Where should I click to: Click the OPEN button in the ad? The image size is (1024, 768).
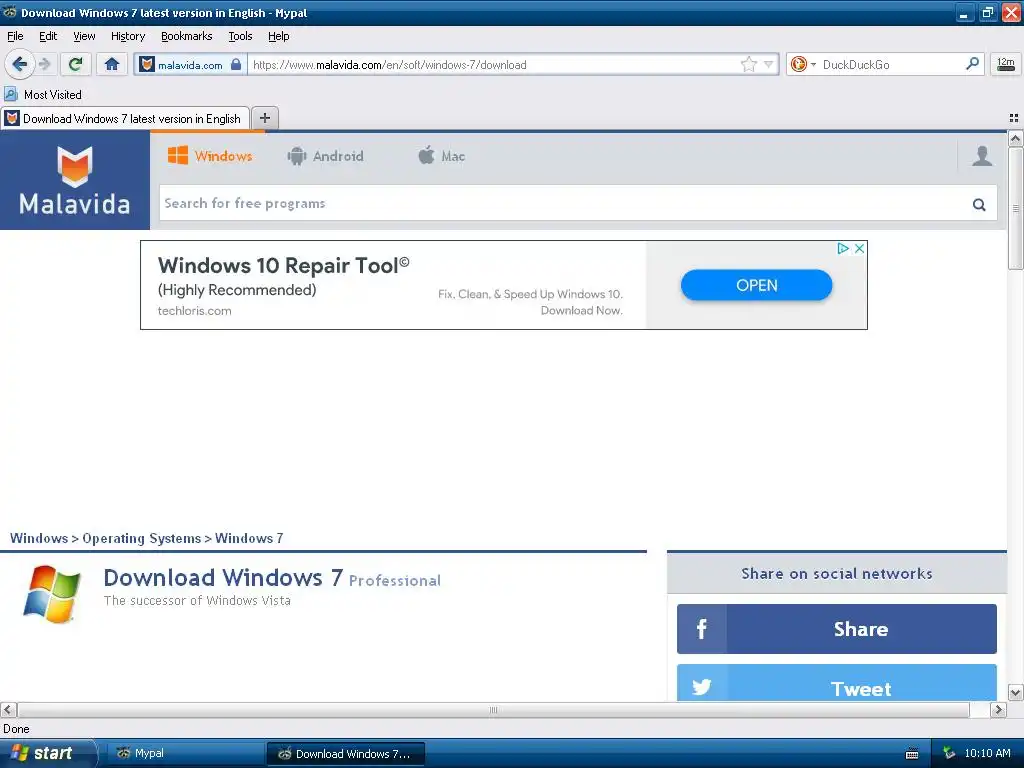coord(756,285)
